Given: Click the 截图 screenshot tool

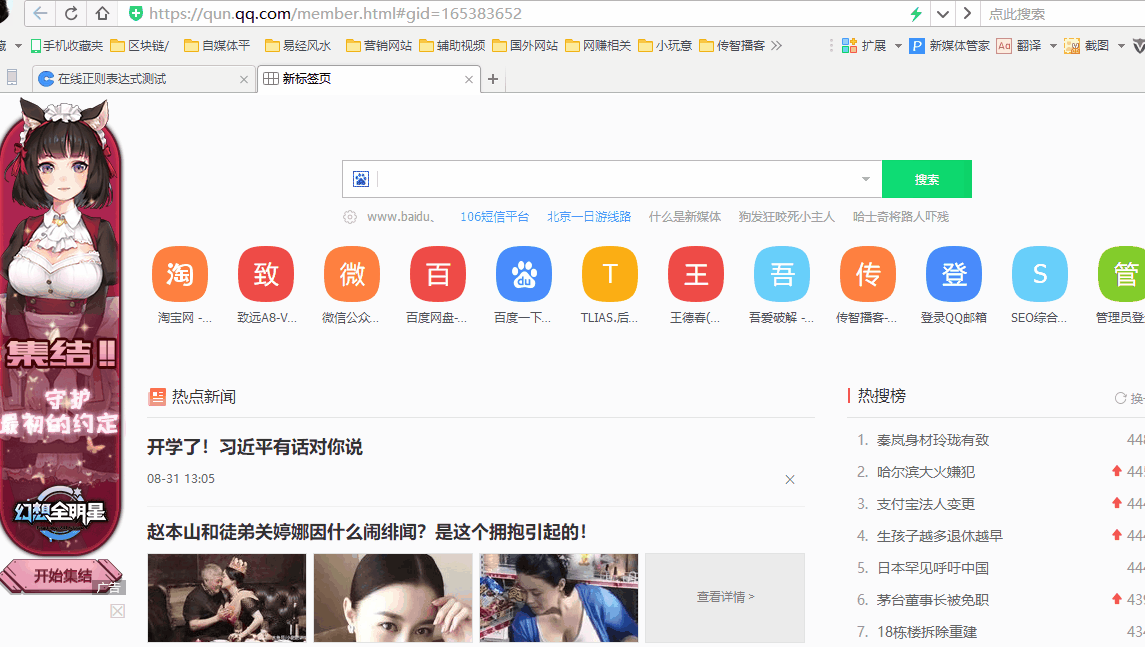Looking at the screenshot, I should point(1087,45).
